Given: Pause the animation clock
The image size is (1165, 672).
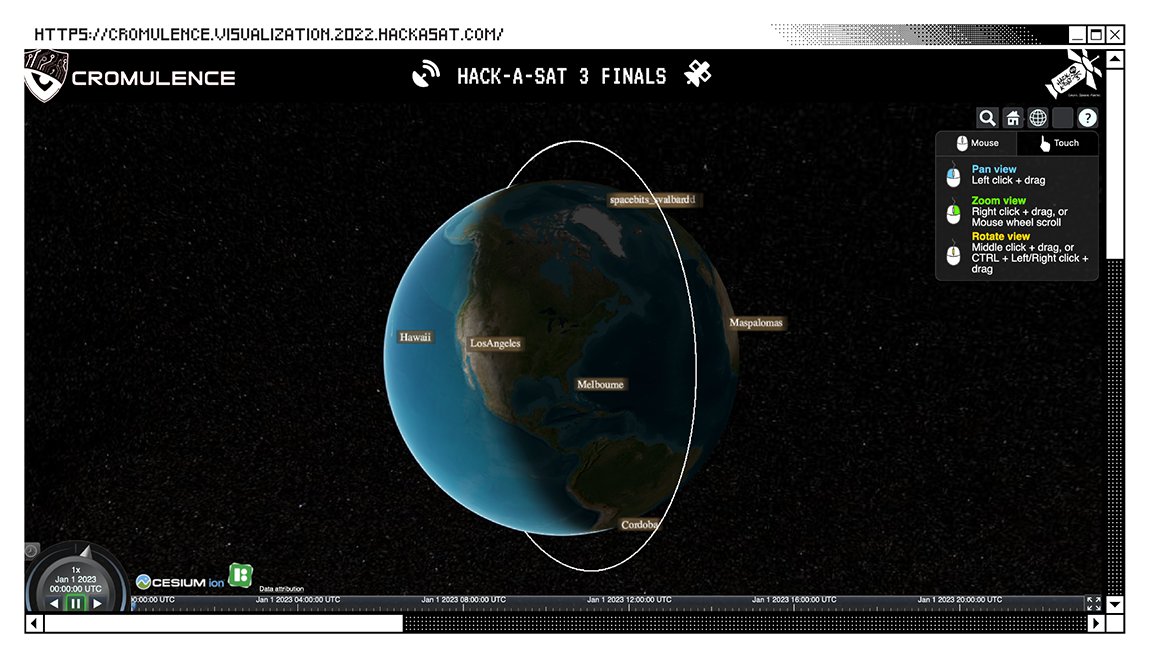Looking at the screenshot, I should 75,604.
